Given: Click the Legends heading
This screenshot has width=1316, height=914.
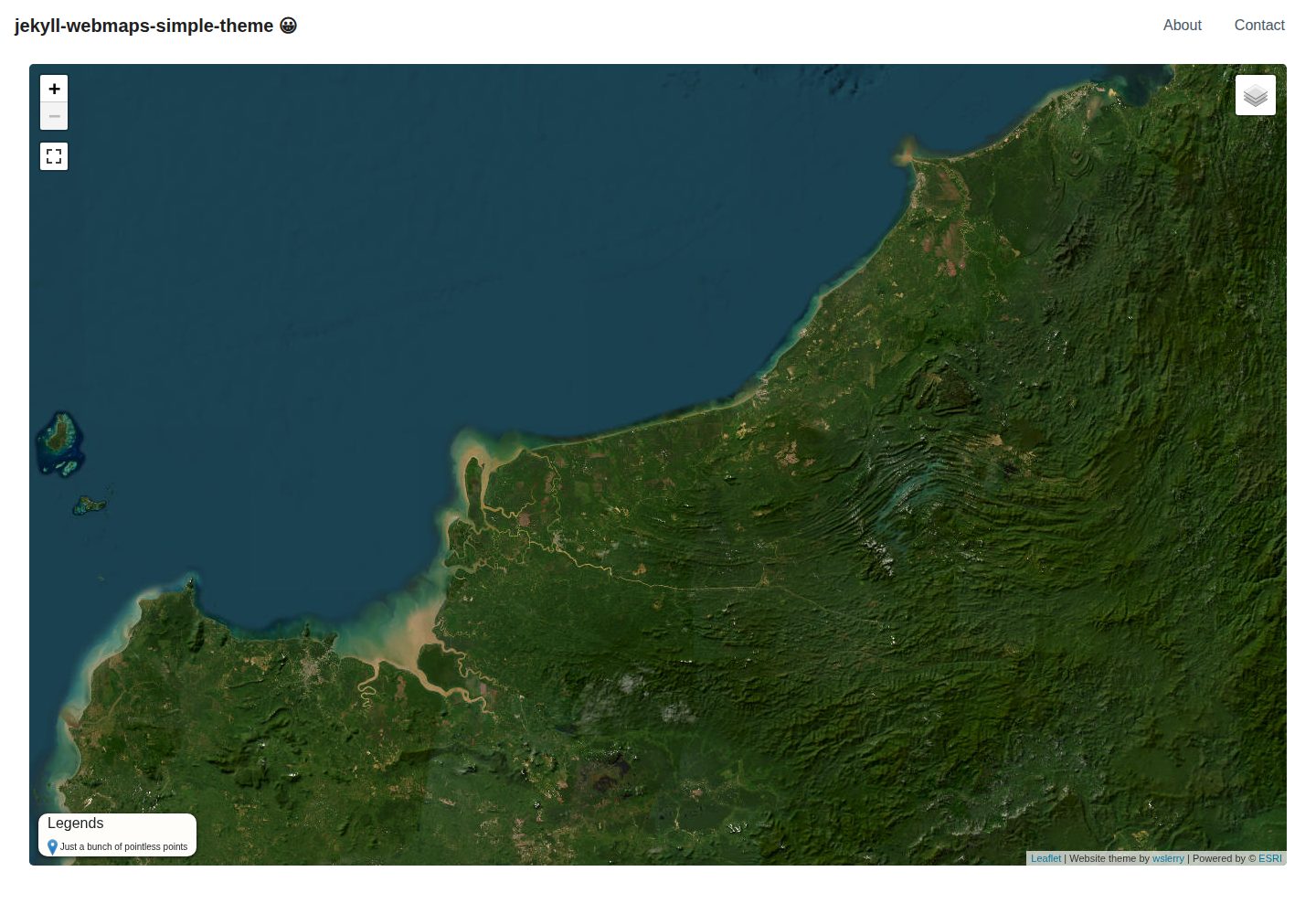Looking at the screenshot, I should point(75,824).
